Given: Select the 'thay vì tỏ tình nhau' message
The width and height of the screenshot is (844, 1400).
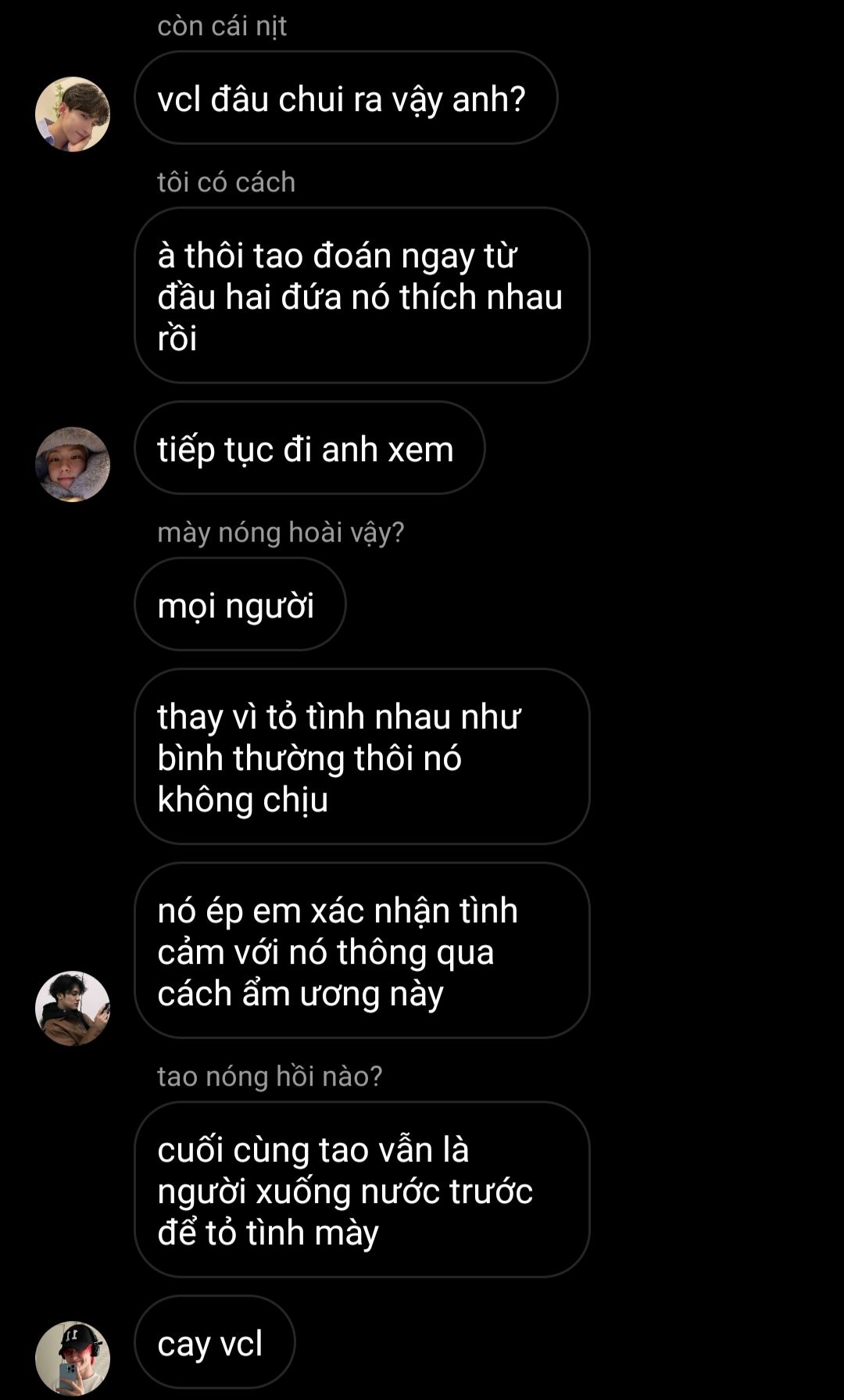Looking at the screenshot, I should [362, 757].
